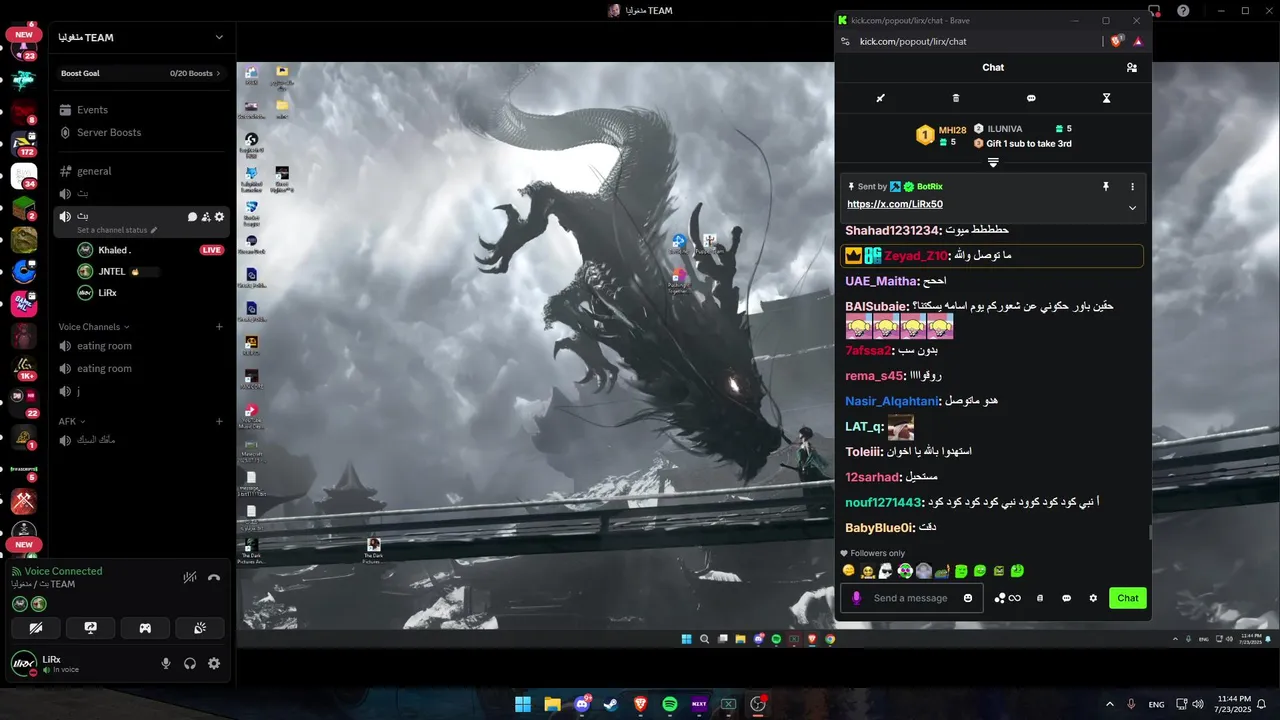Toggle camera on in Discord
Screen dimensions: 1280x720
(x=37, y=628)
